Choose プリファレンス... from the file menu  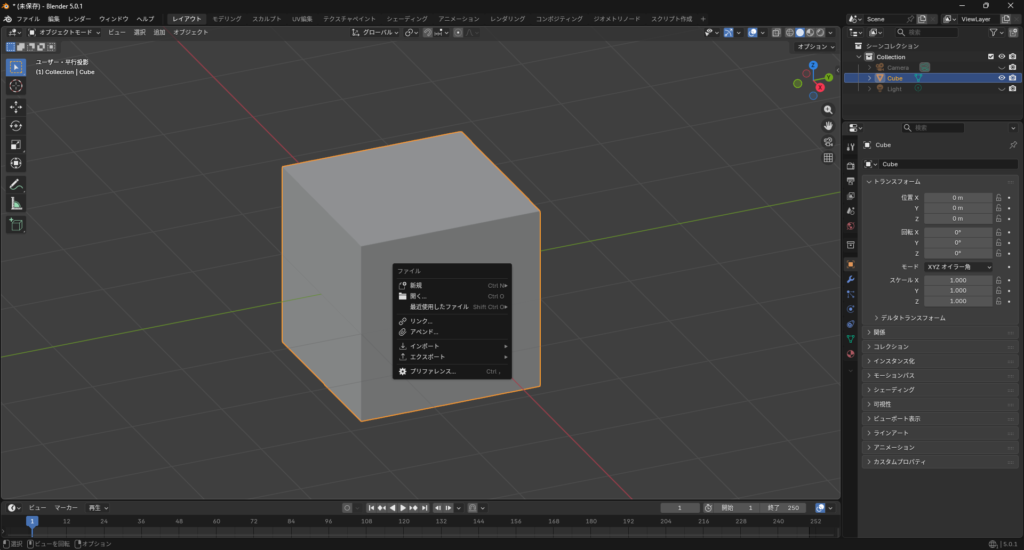coord(432,371)
